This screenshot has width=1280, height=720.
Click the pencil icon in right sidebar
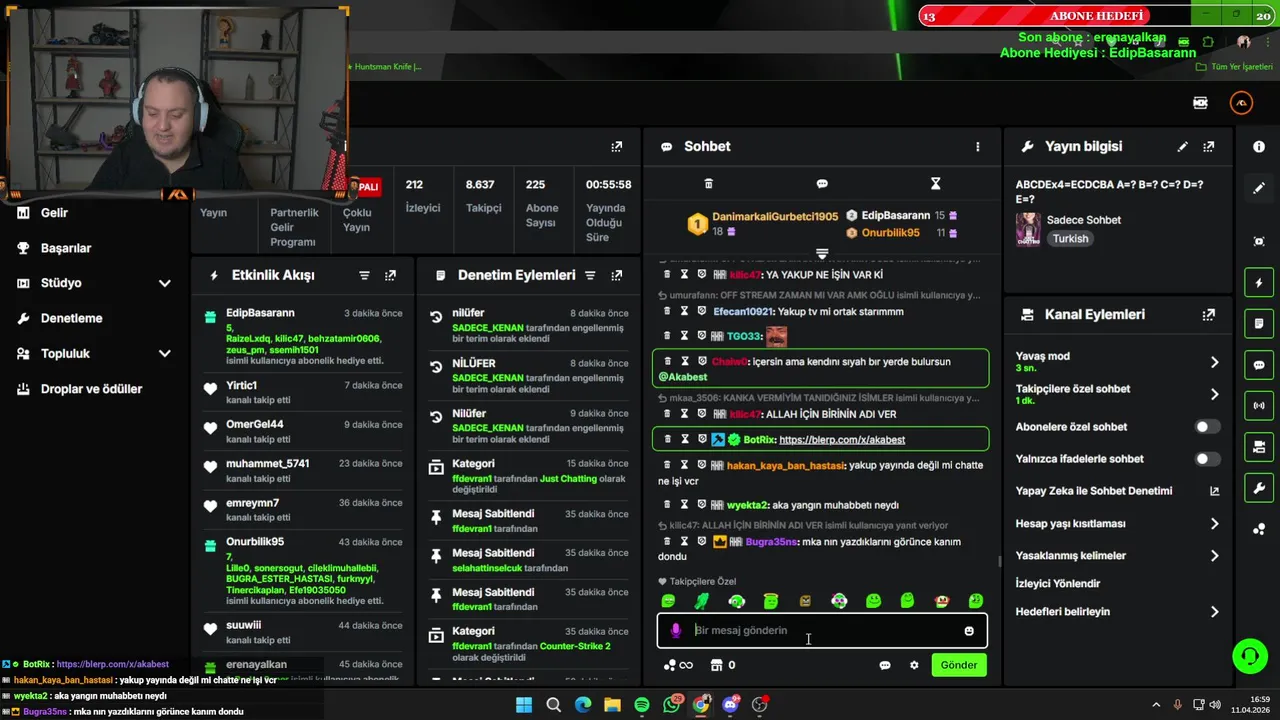tap(1259, 187)
